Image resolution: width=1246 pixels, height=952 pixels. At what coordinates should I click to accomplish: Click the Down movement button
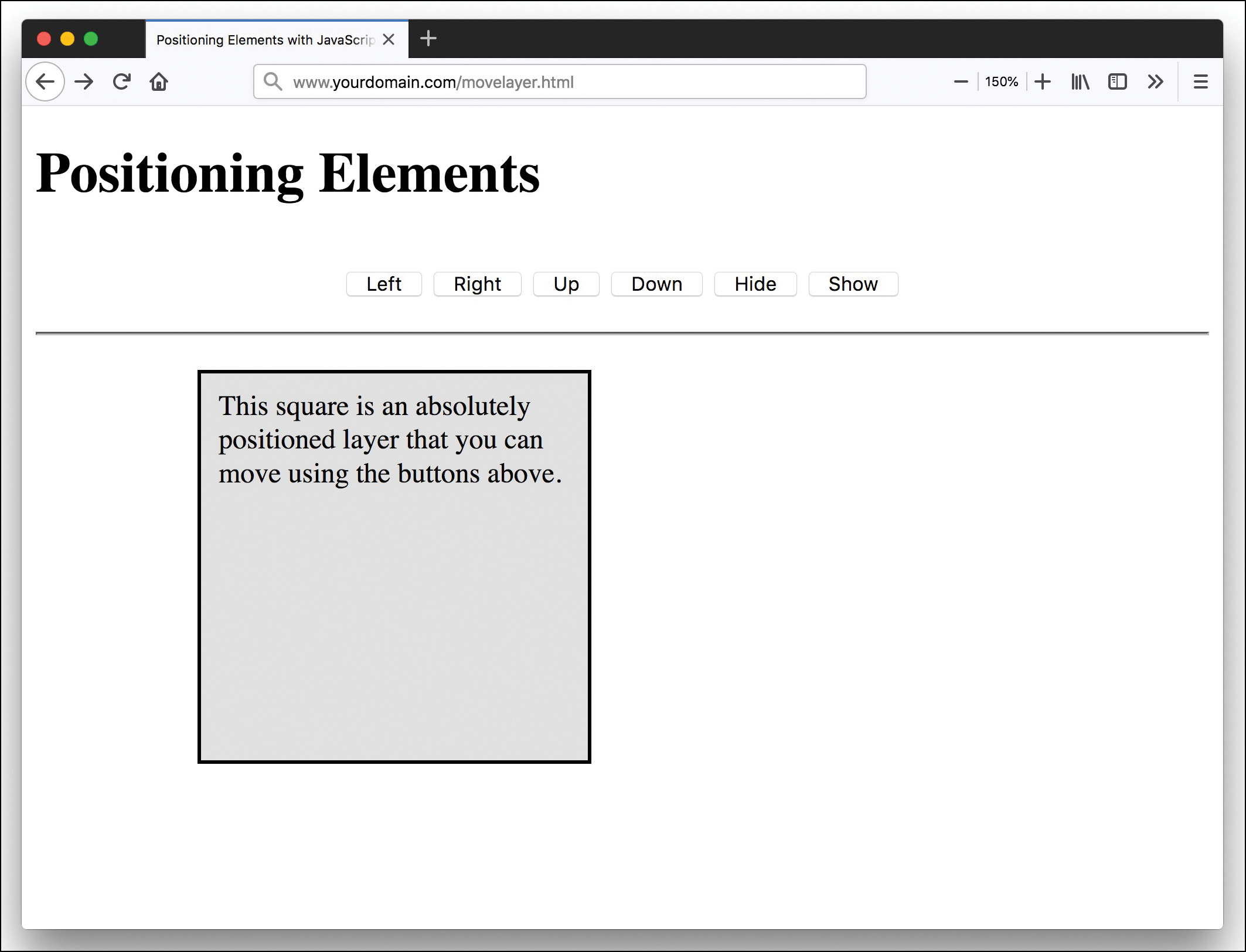pyautogui.click(x=656, y=284)
